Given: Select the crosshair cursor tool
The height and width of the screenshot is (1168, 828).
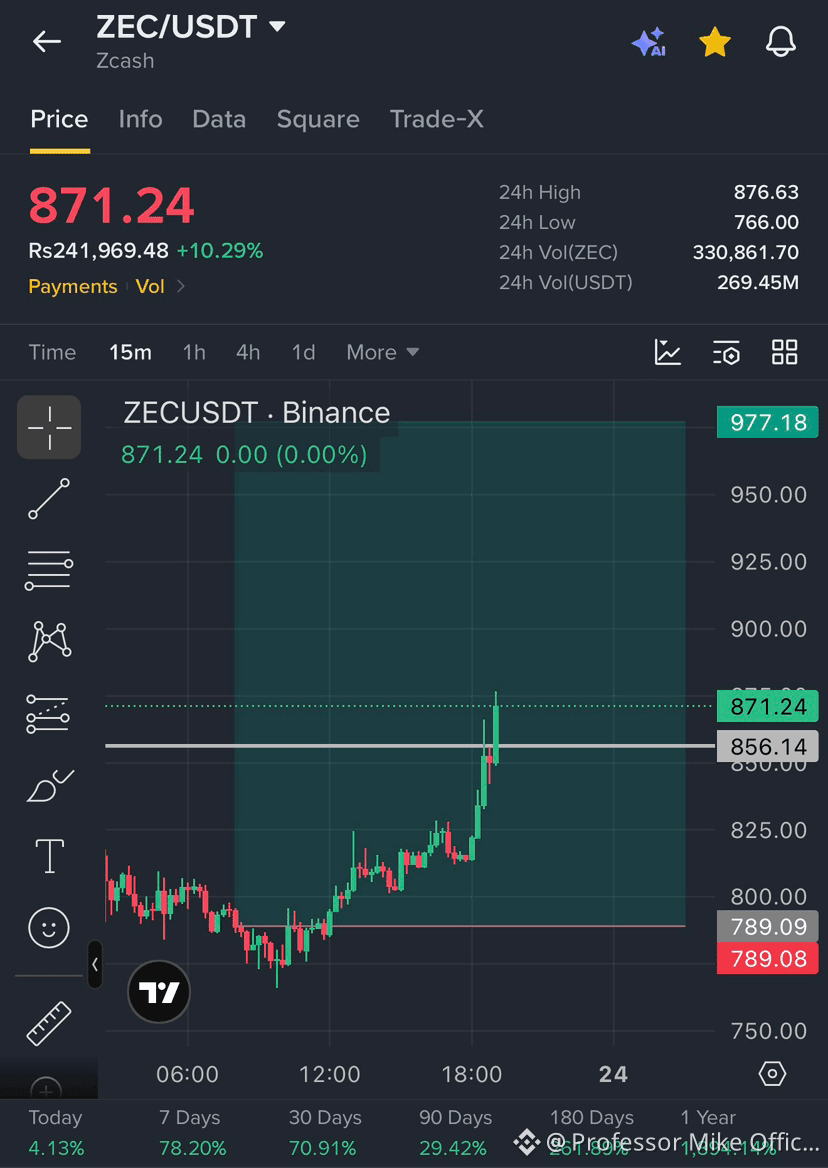Looking at the screenshot, I should (49, 428).
